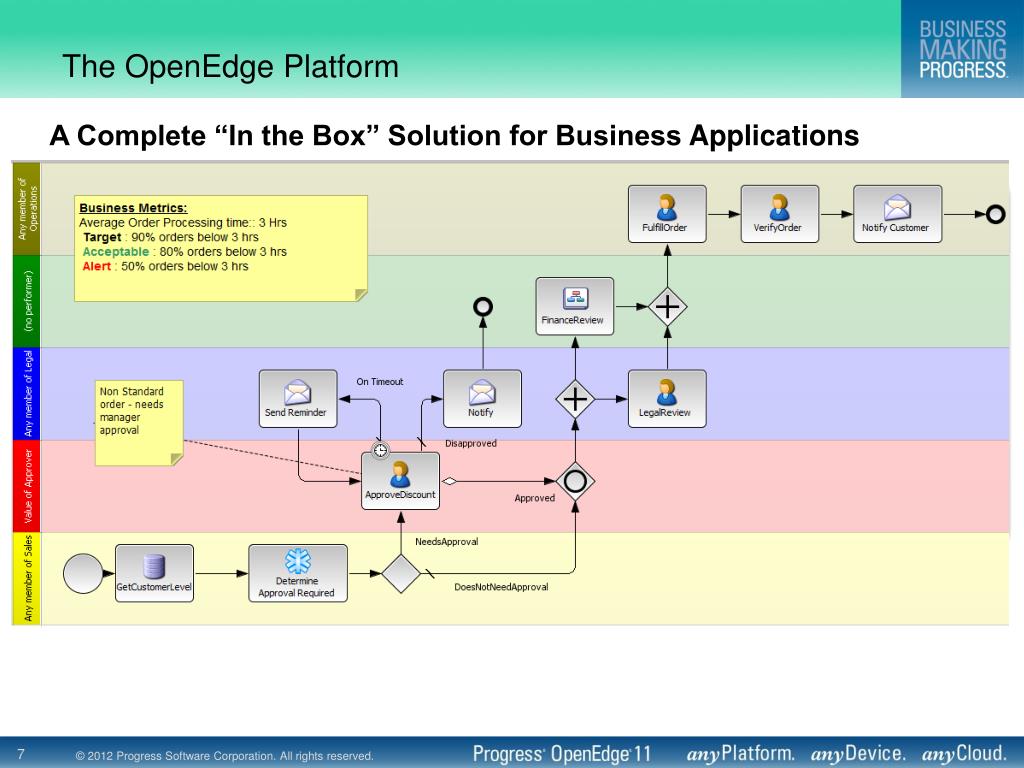Click the Any member of Legal lane header

tap(27, 394)
